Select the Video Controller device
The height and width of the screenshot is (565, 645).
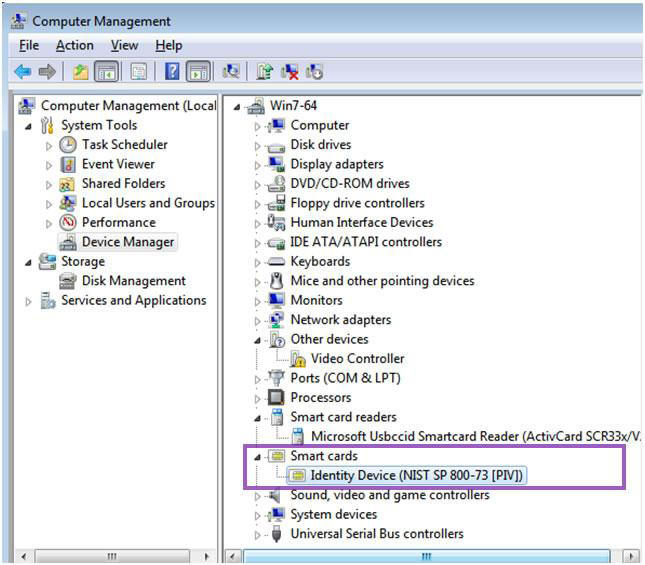click(x=357, y=358)
